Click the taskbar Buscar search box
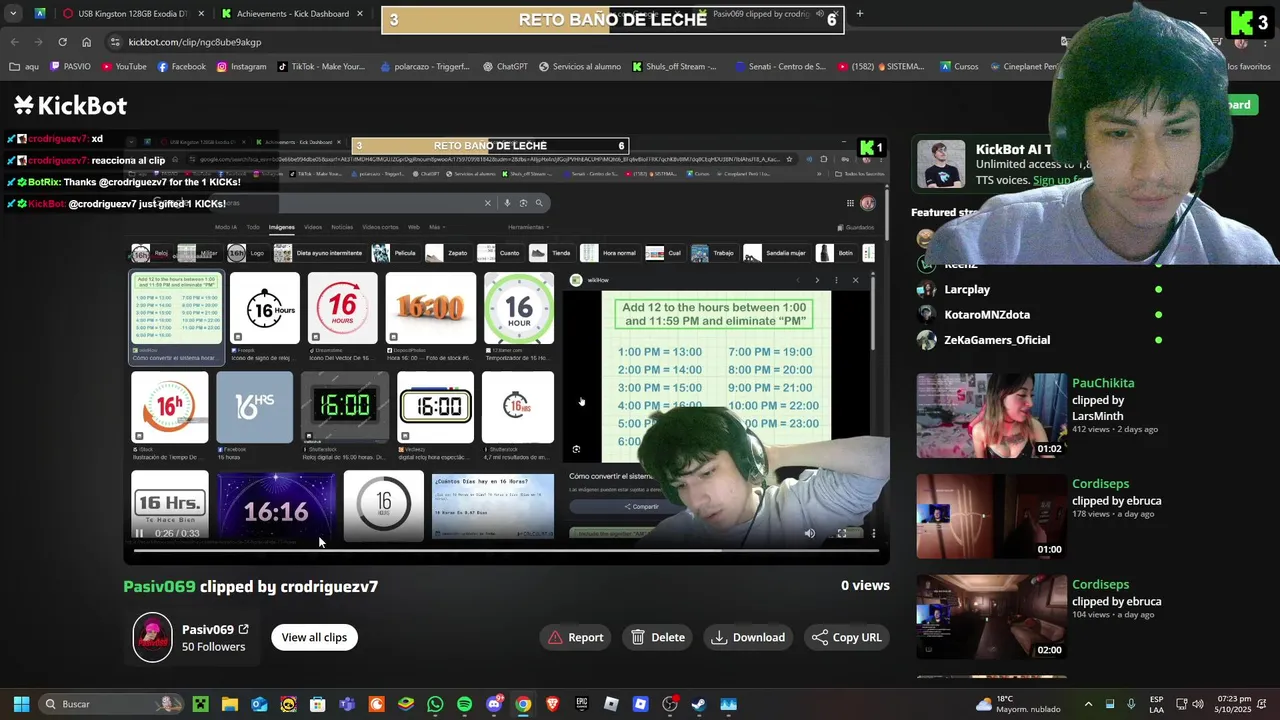This screenshot has width=1280, height=720. click(x=111, y=704)
